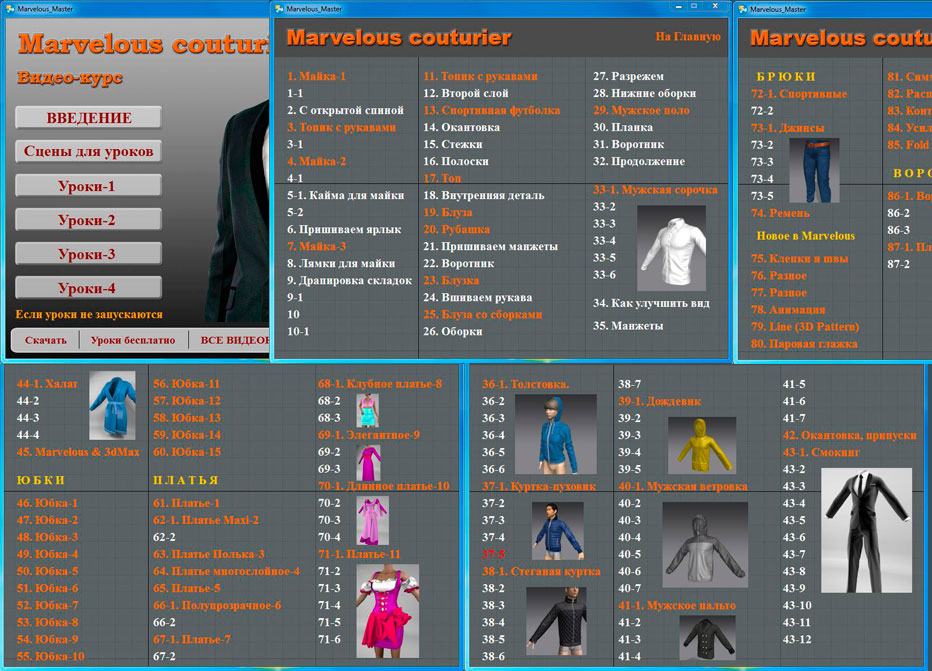932x671 pixels.
Task: Follow the На Главную link
Action: (x=688, y=37)
